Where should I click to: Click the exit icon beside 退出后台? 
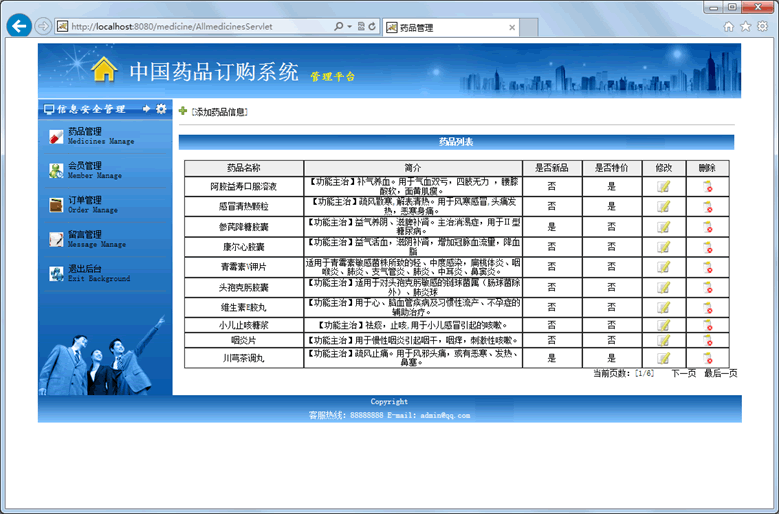point(56,273)
